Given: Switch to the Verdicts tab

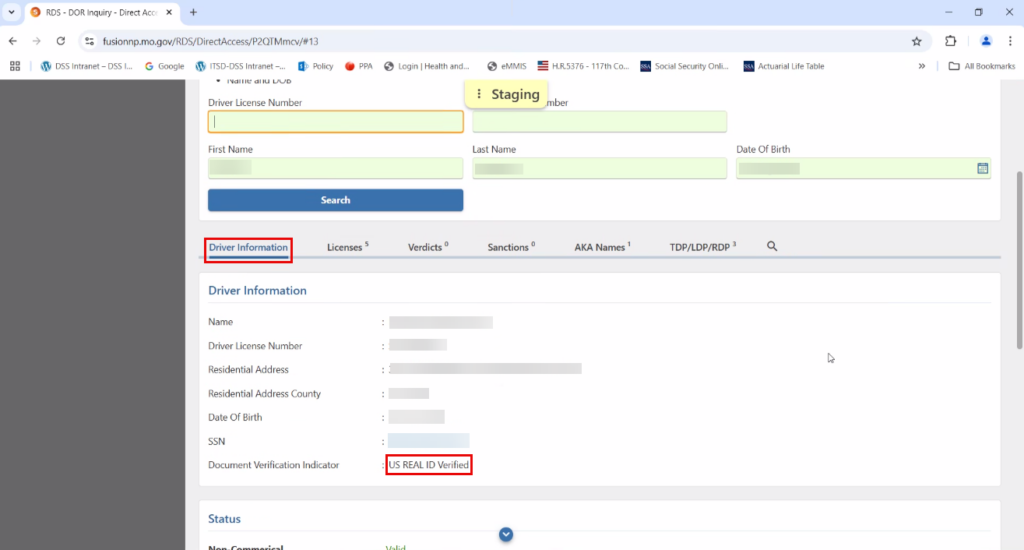Looking at the screenshot, I should point(428,247).
